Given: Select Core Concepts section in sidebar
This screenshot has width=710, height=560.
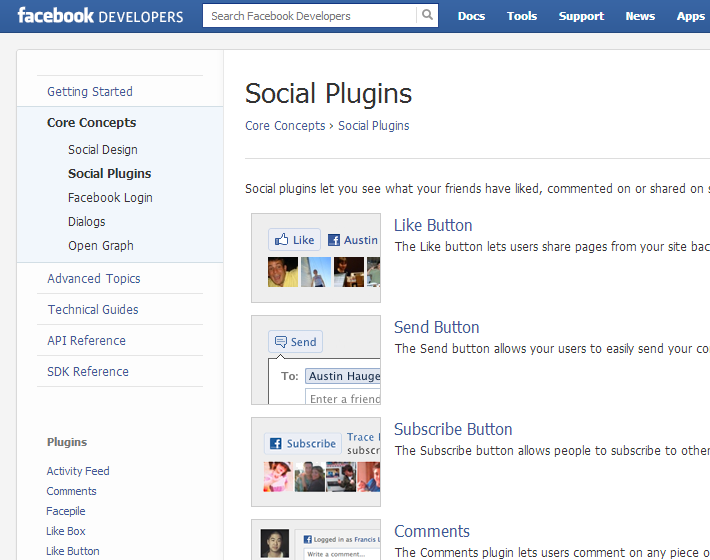Looking at the screenshot, I should [91, 123].
